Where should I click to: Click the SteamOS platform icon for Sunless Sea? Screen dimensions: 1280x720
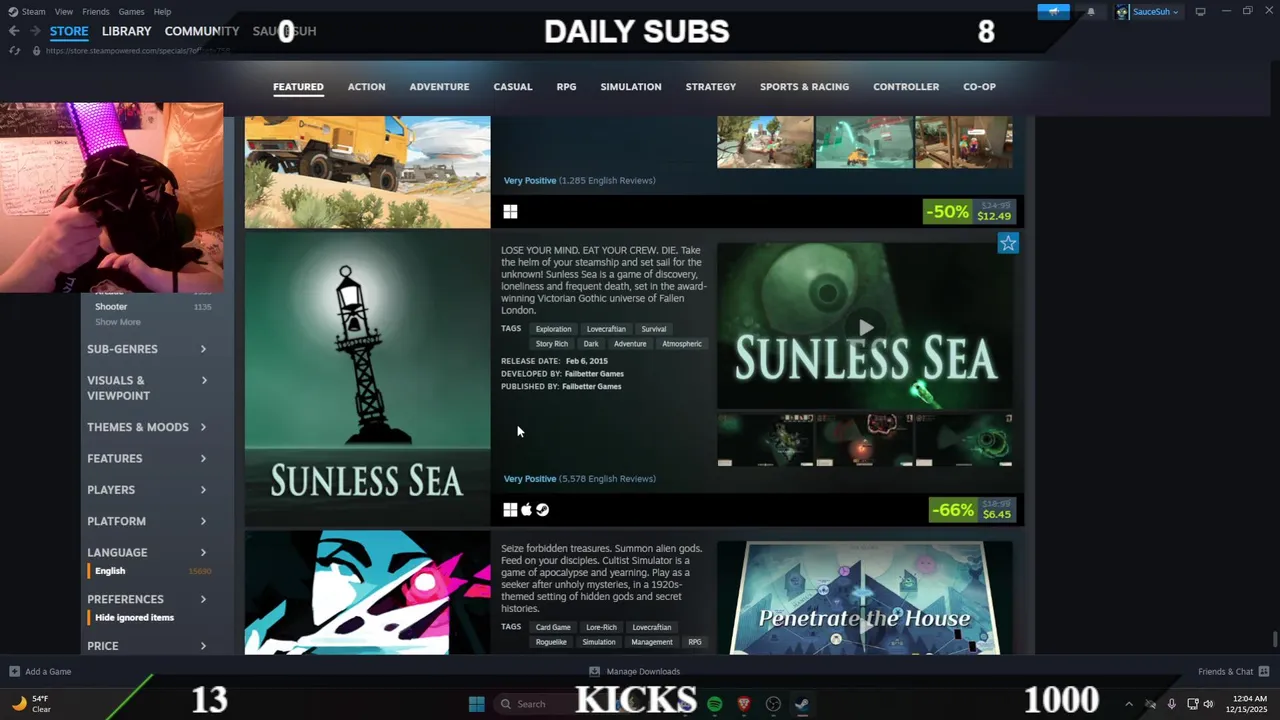pyautogui.click(x=542, y=510)
